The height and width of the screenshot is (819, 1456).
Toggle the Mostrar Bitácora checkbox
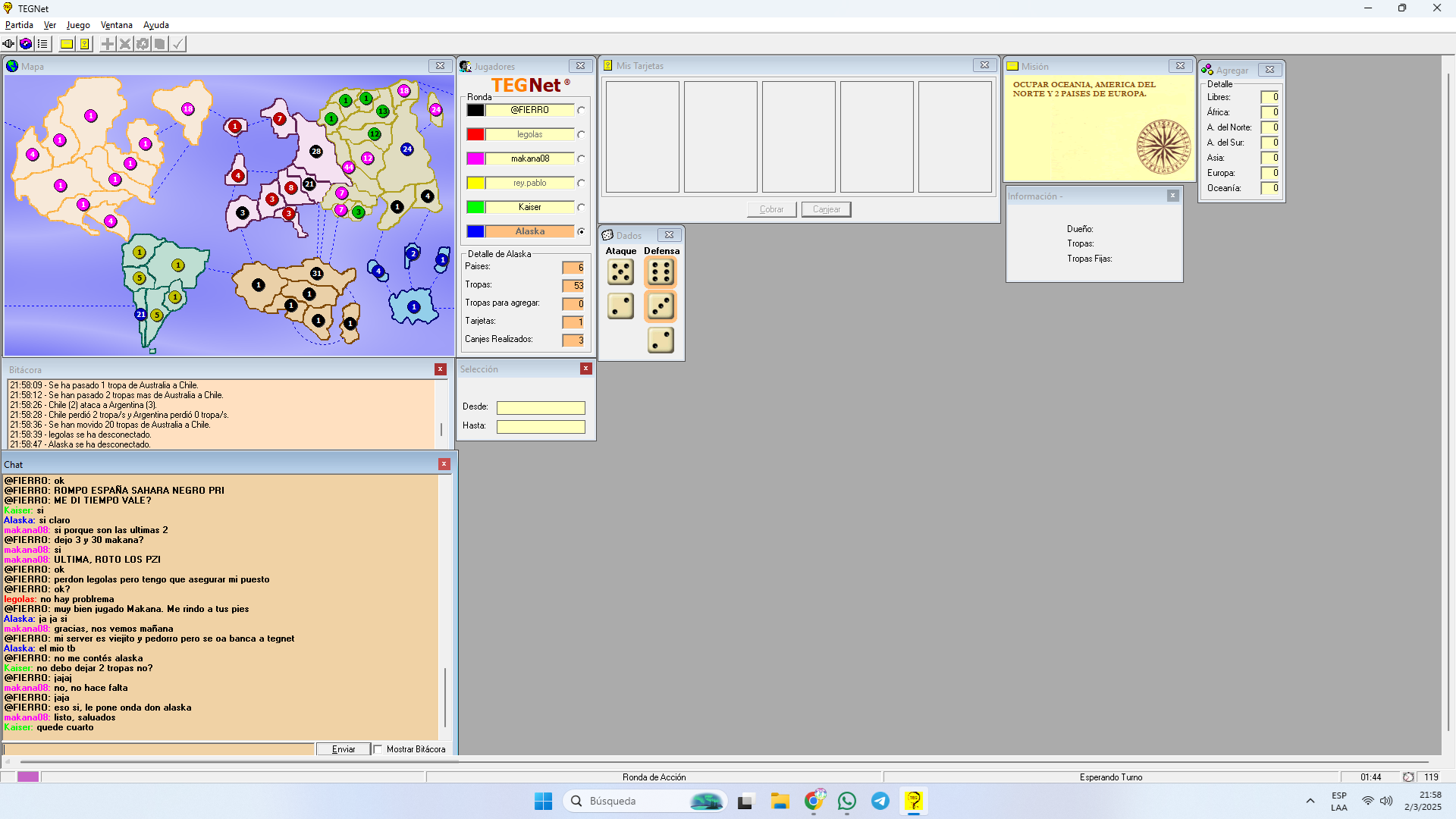[378, 749]
